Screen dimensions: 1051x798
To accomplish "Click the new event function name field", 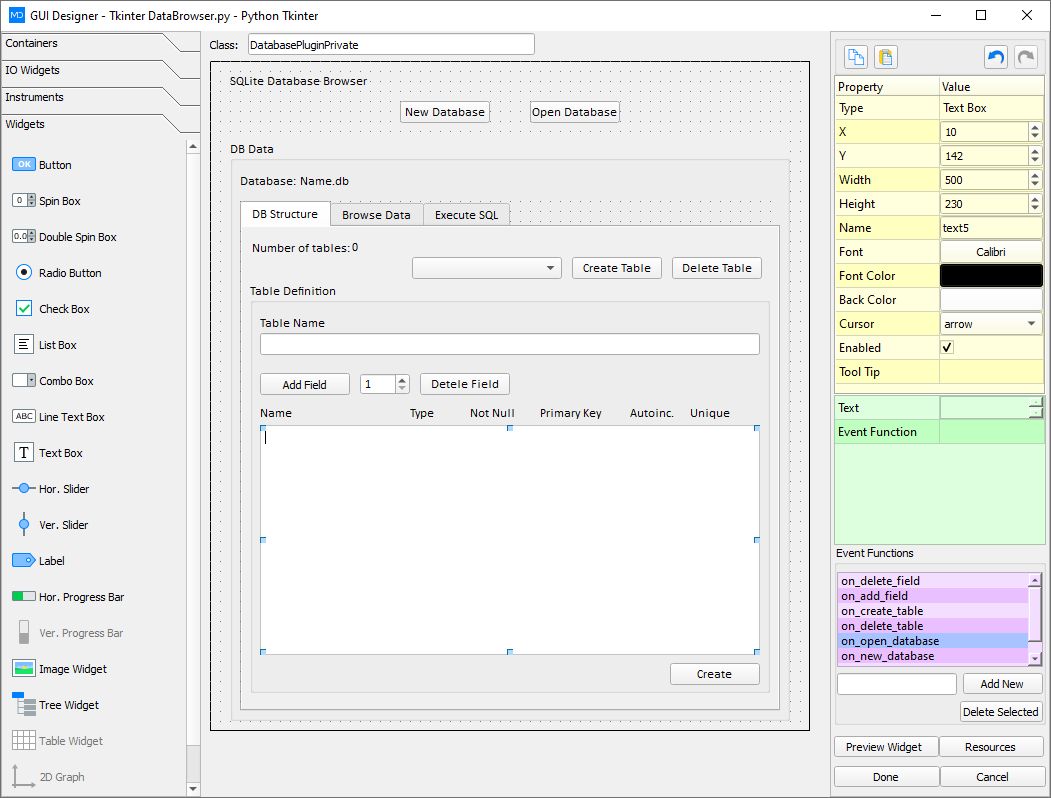I will click(896, 683).
